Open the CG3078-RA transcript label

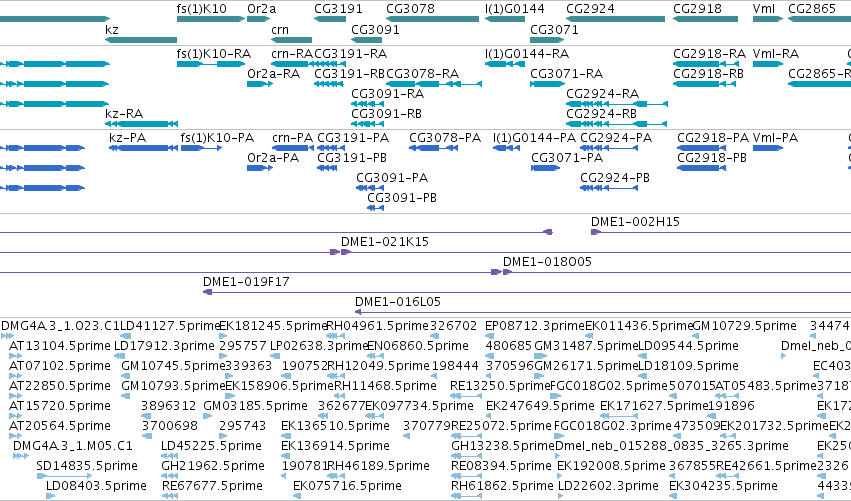422,73
